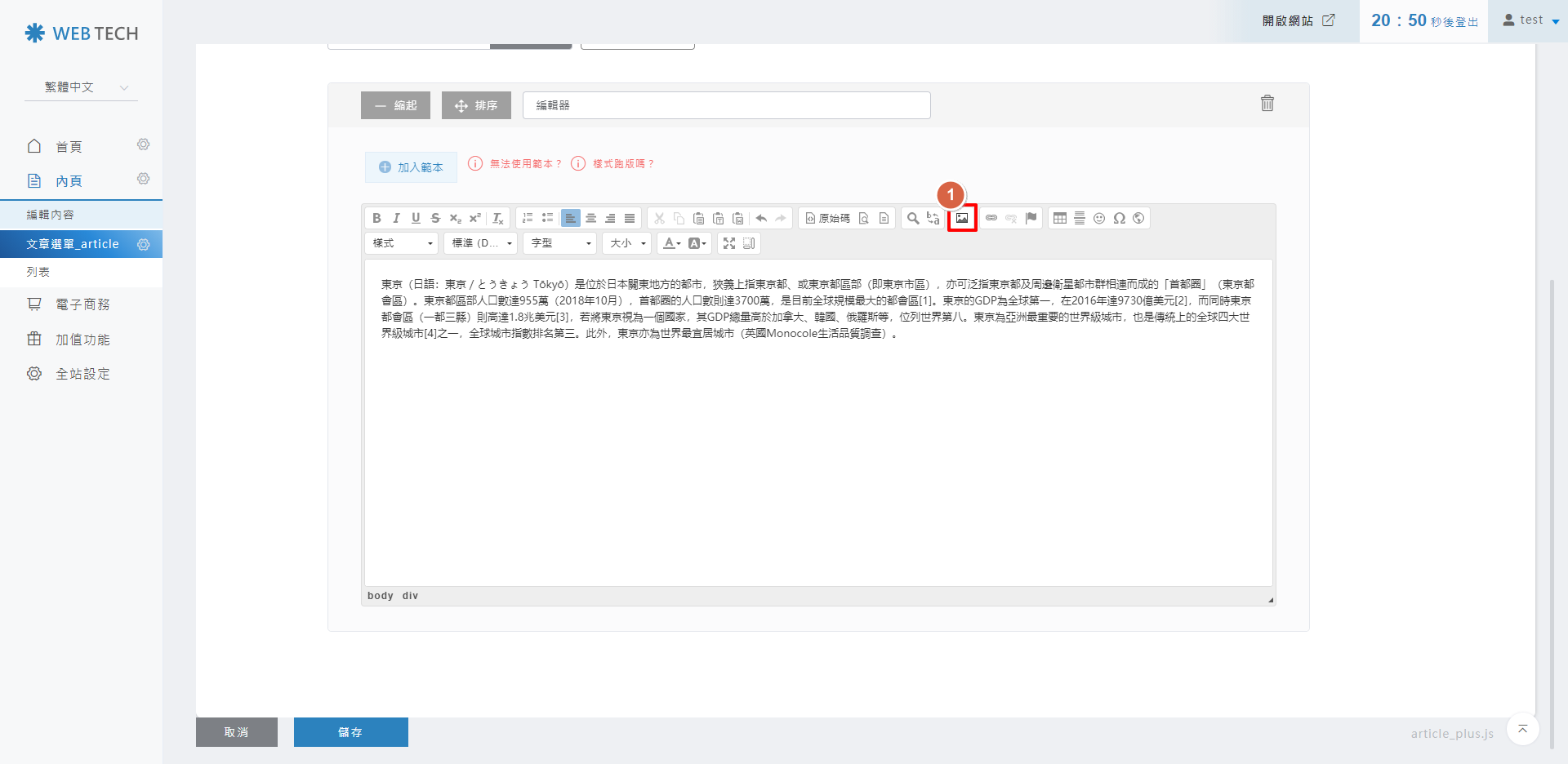The width and height of the screenshot is (1568, 764).
Task: Toggle italic formatting
Action: [x=396, y=218]
